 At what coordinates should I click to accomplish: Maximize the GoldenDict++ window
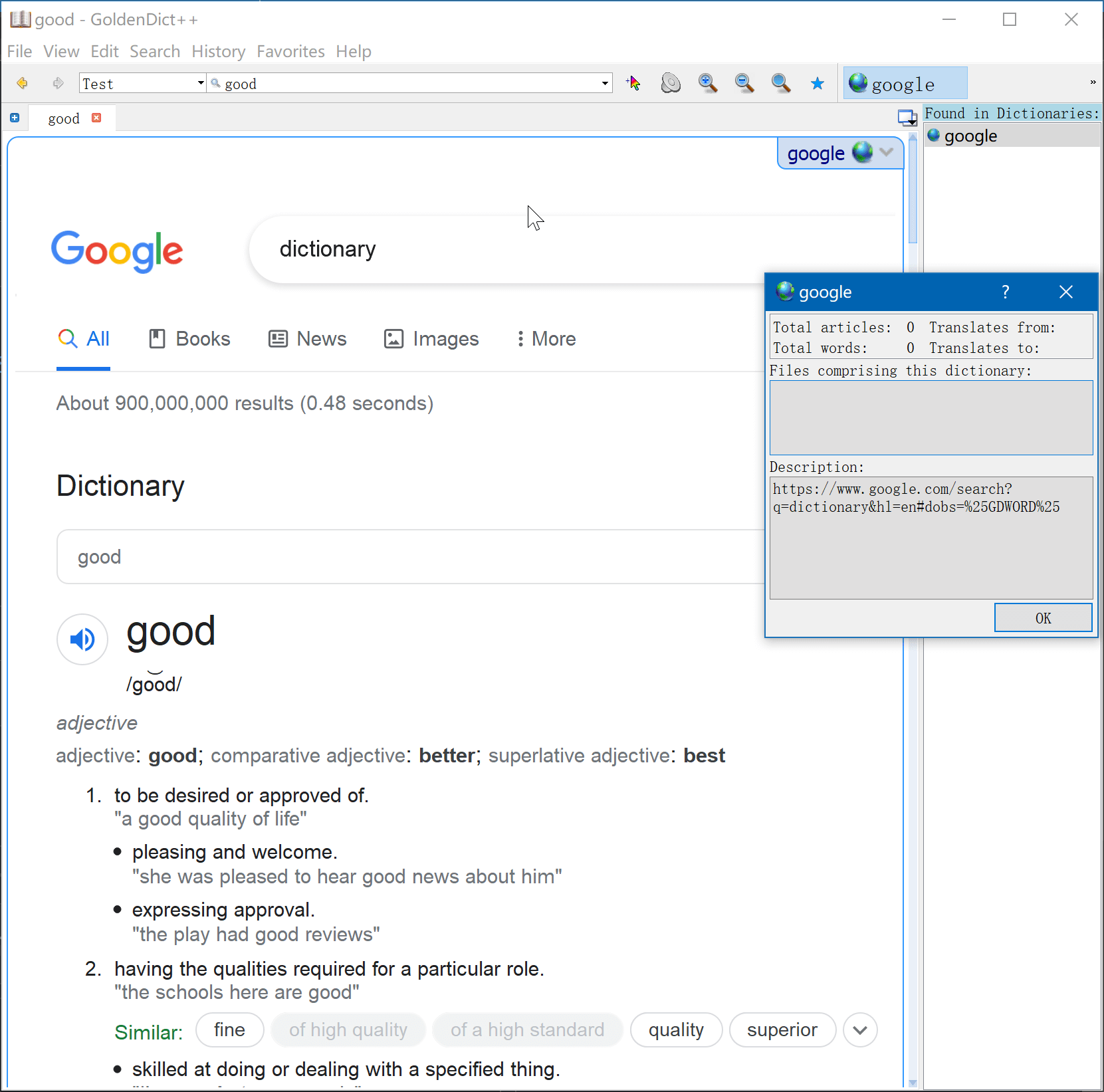1010,19
